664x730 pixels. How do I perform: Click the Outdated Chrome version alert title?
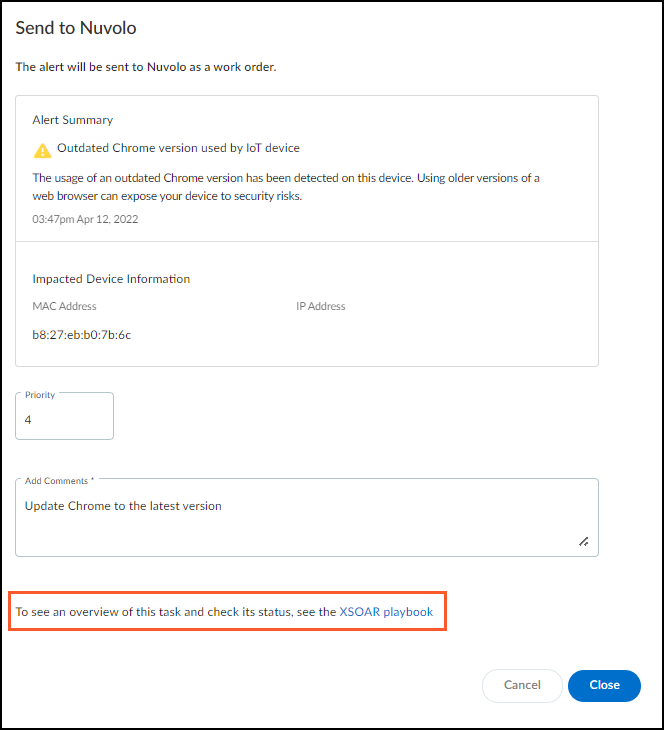click(178, 148)
